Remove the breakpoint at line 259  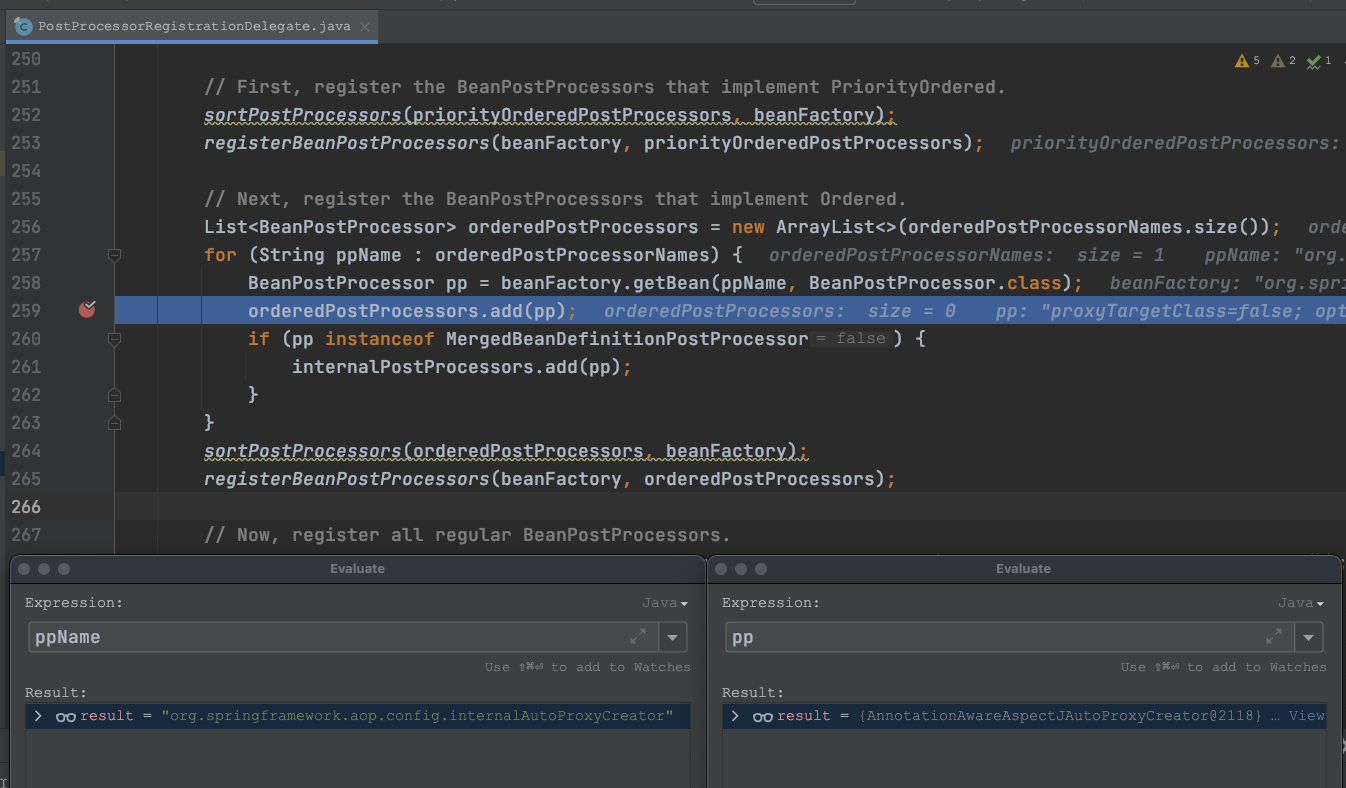click(x=87, y=309)
